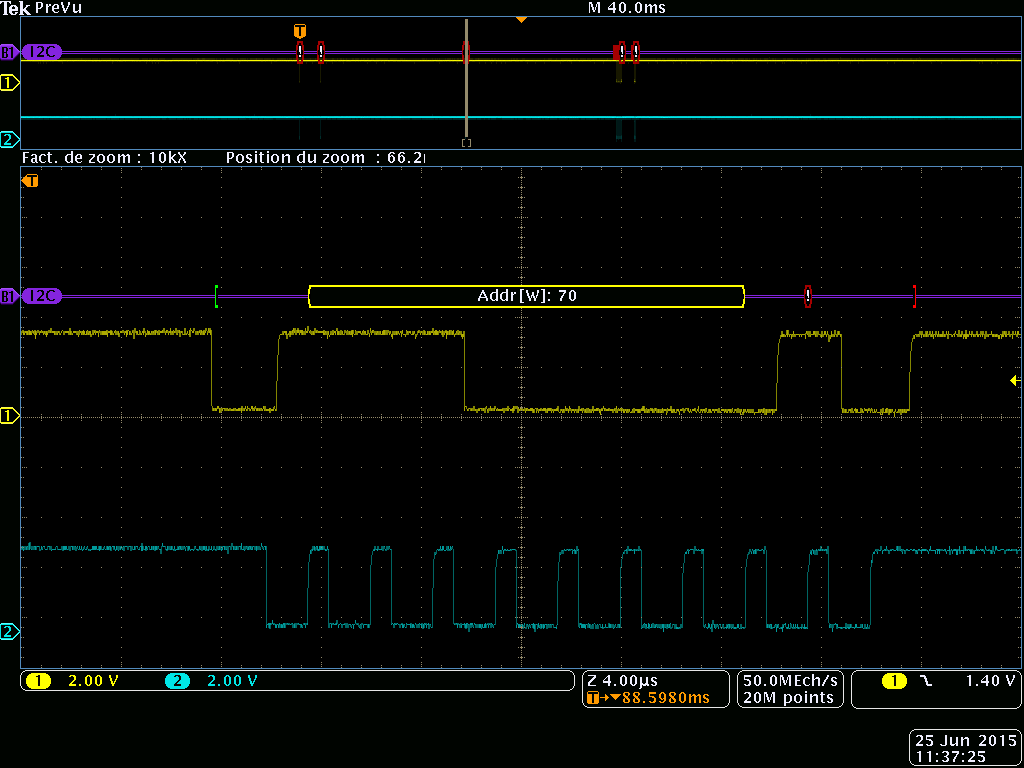Select the channel 2 ground marker in the zoomed view

(x=9, y=632)
